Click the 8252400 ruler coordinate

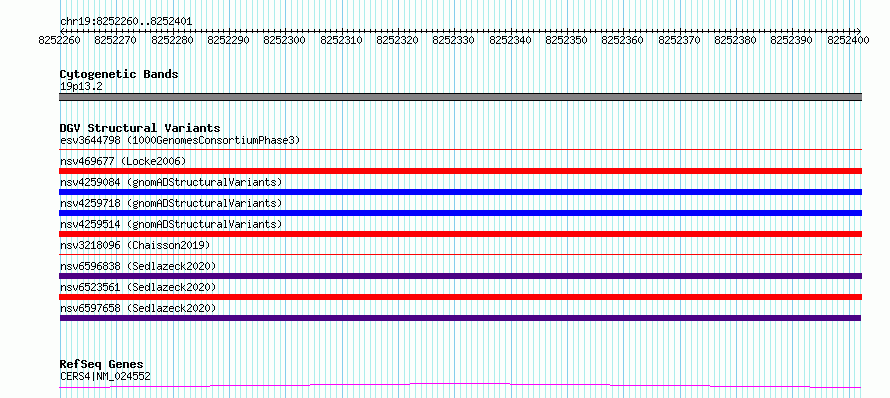848,40
